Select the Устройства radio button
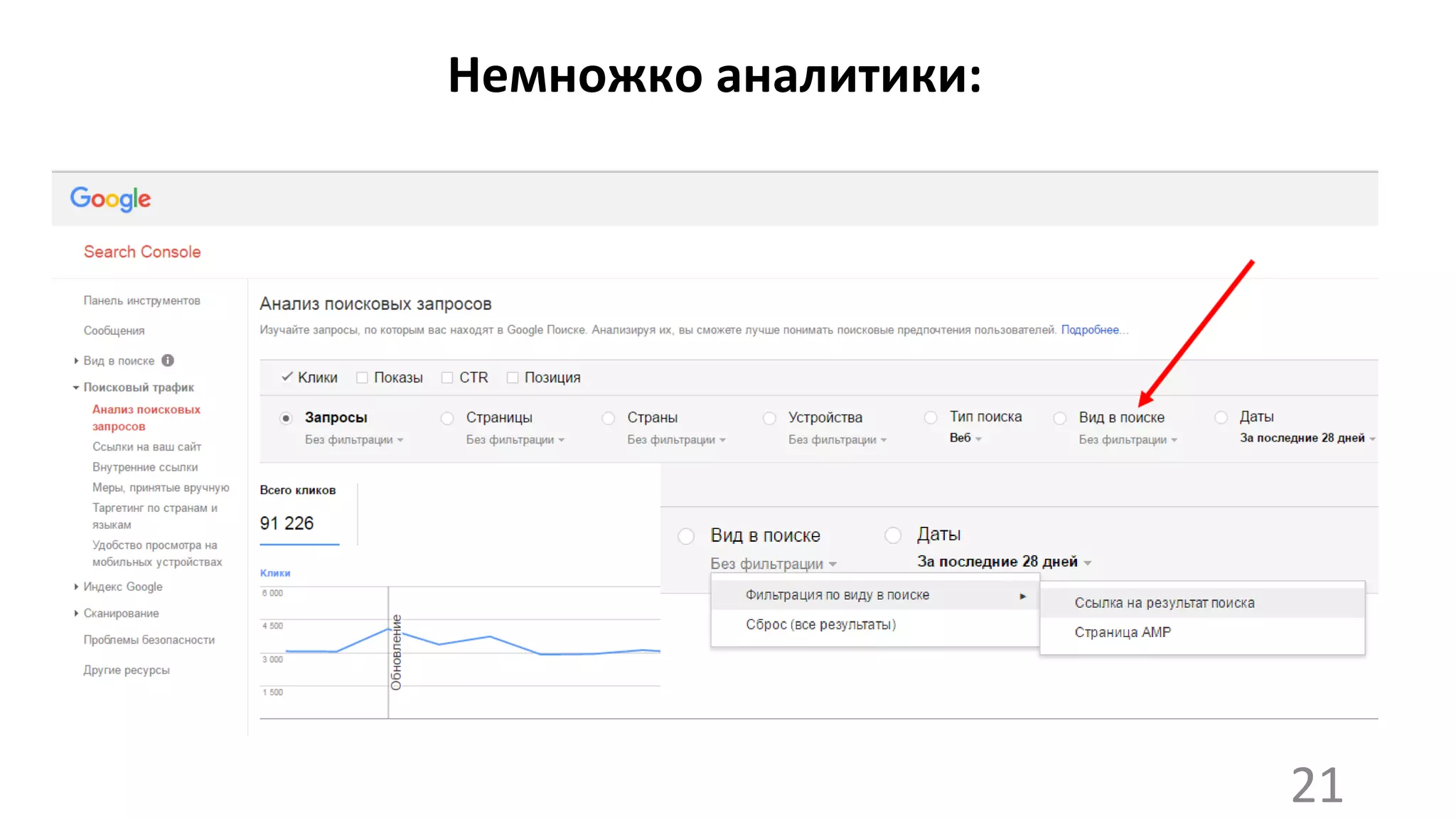Screen dimensions: 1456x819 point(769,418)
